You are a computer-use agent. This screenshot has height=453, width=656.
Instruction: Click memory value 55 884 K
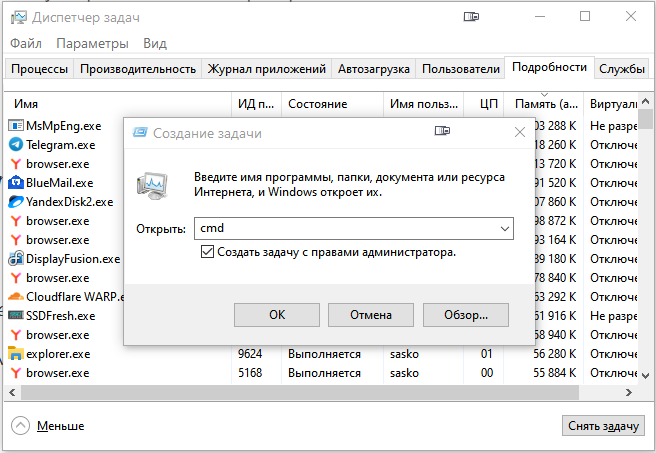pyautogui.click(x=555, y=373)
